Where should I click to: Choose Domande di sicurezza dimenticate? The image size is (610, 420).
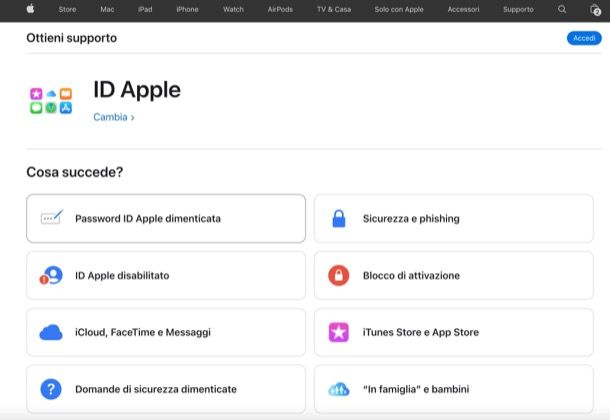tap(166, 389)
